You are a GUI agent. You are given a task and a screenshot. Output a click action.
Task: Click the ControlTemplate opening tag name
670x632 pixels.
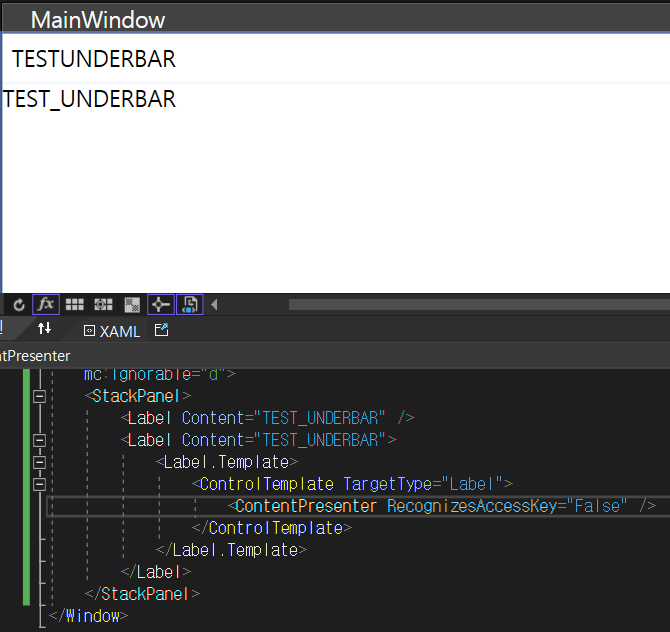[267, 484]
